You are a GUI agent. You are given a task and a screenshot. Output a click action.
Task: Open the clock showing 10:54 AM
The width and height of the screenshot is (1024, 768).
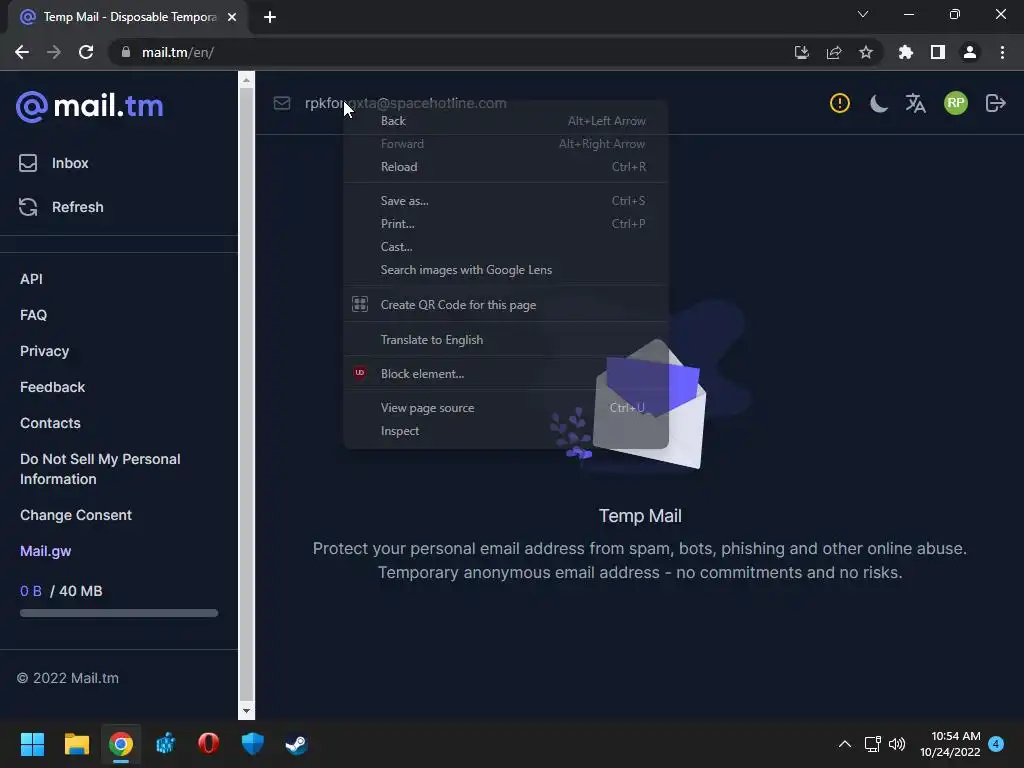950,744
